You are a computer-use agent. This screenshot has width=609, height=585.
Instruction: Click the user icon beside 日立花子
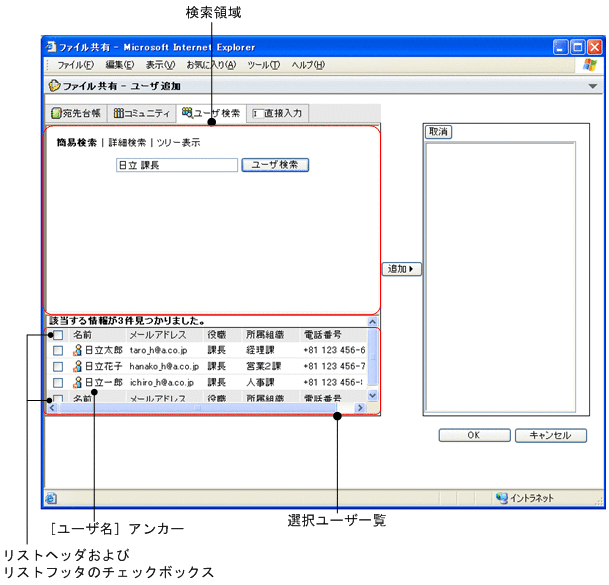coord(78,366)
